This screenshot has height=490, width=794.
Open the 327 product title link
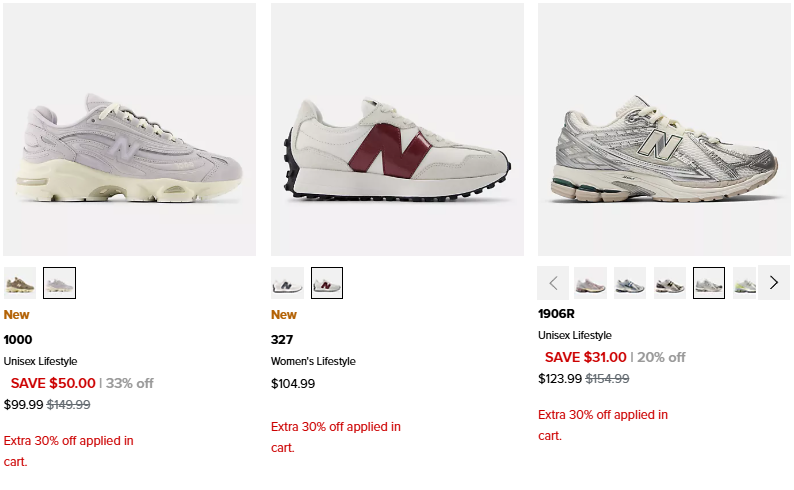pyautogui.click(x=282, y=339)
